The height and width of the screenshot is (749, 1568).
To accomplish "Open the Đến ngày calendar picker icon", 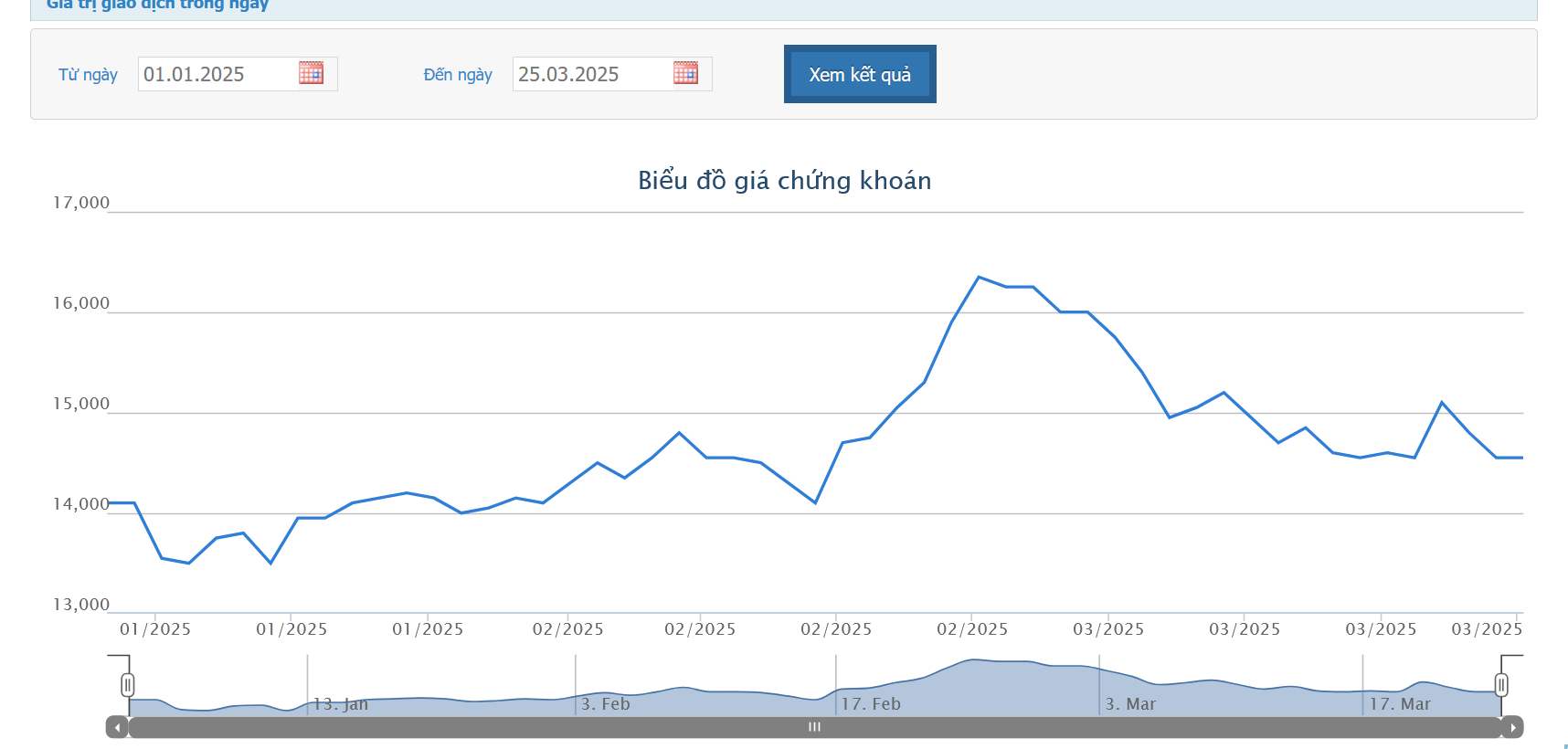I will (x=685, y=73).
